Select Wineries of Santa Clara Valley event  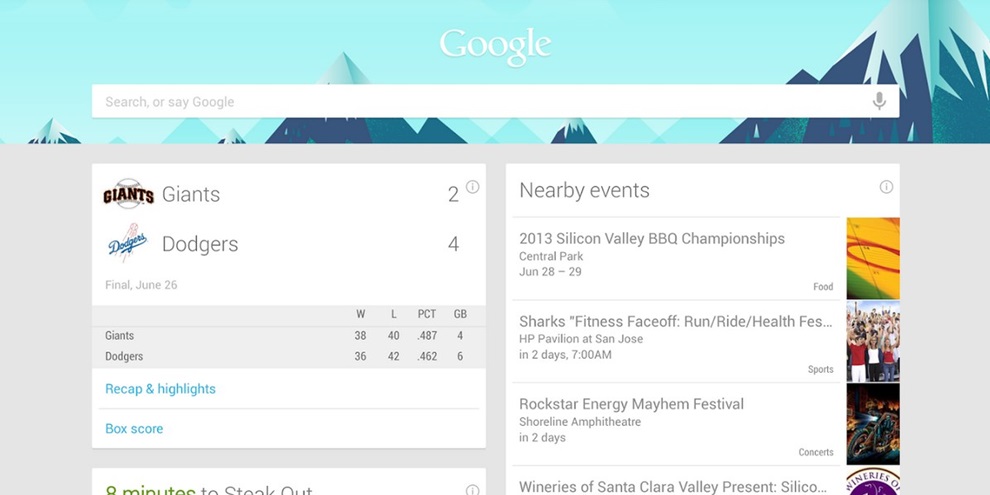pos(672,487)
